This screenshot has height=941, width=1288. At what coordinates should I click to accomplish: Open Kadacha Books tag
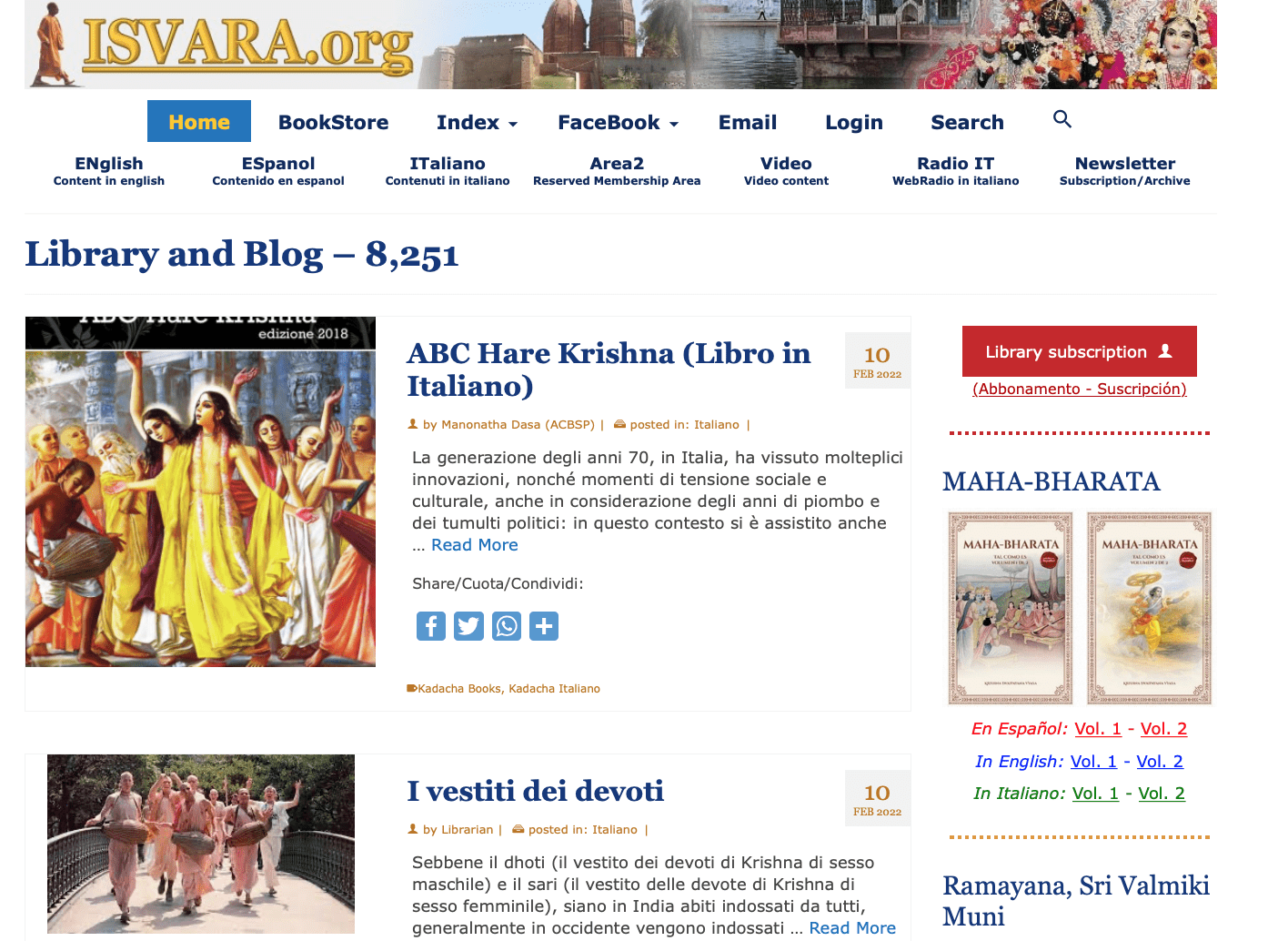(459, 689)
